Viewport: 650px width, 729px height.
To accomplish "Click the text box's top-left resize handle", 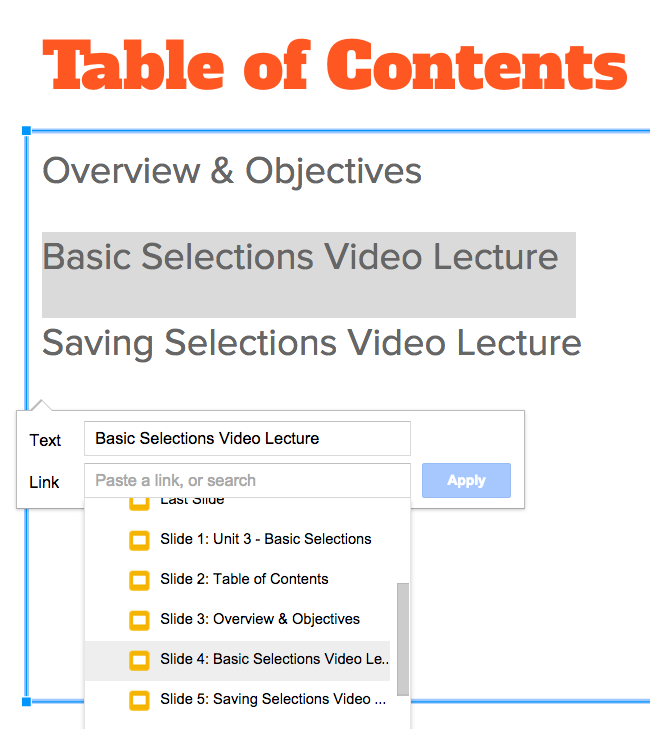I will pyautogui.click(x=26, y=131).
